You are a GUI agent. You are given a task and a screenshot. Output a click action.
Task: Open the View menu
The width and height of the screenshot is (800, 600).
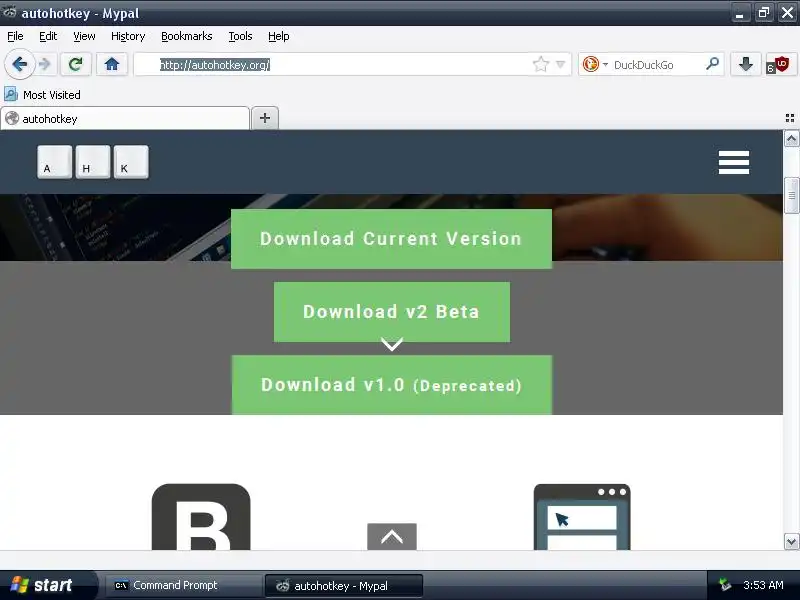tap(84, 36)
